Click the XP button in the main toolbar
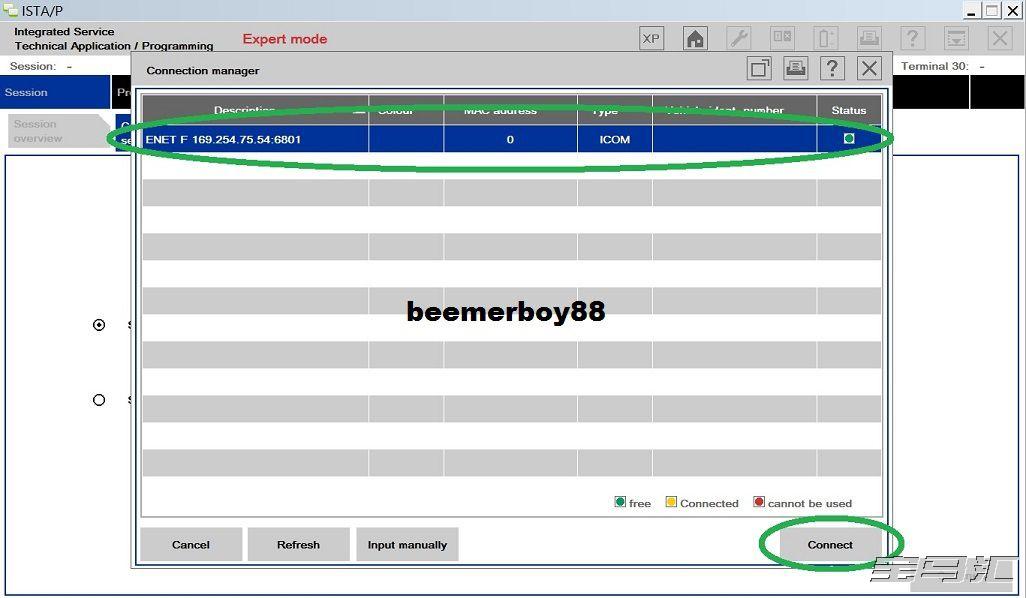Screen dimensions: 1026x598 (651, 39)
